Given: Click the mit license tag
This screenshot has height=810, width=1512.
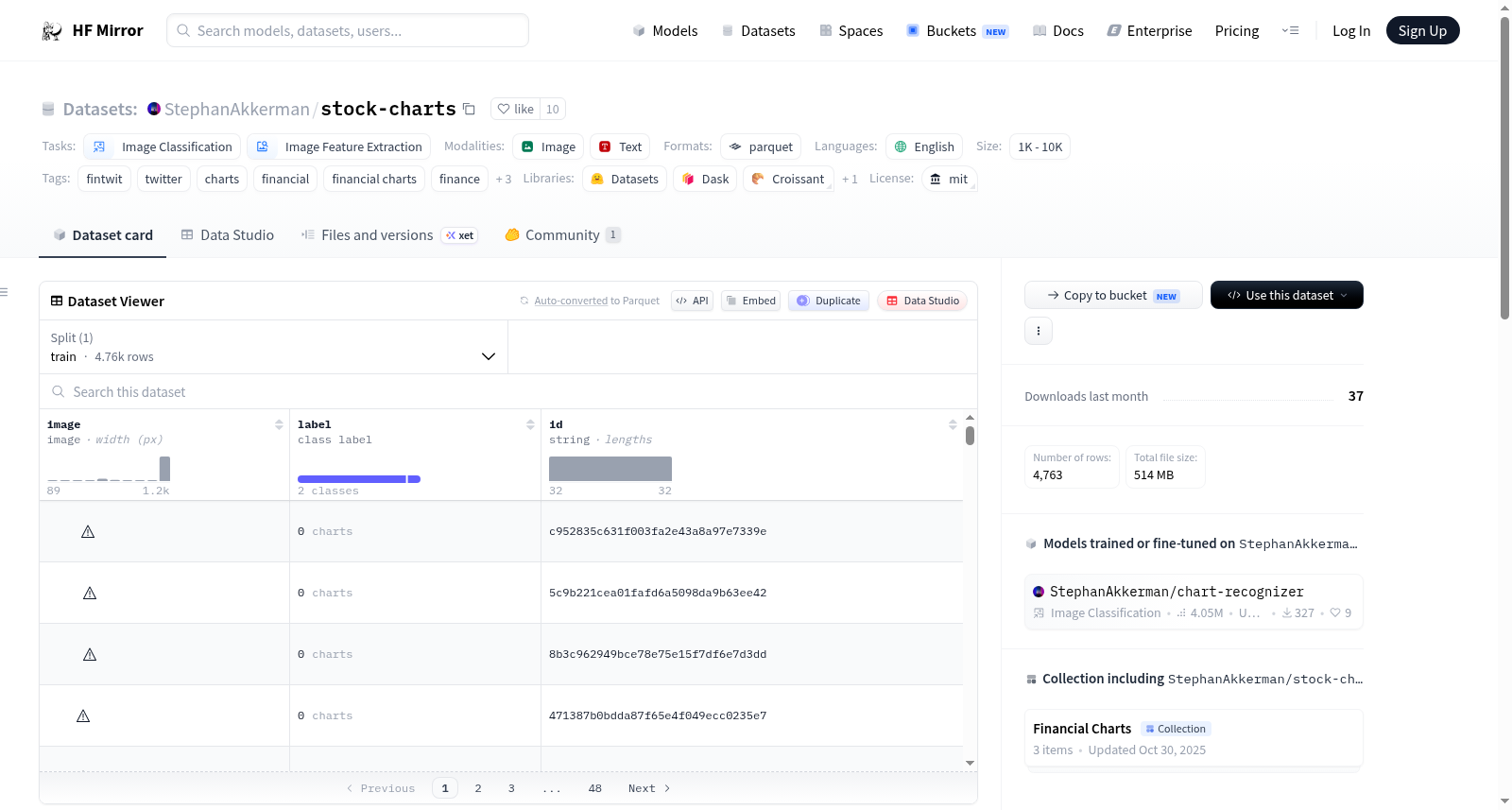Looking at the screenshot, I should point(949,179).
